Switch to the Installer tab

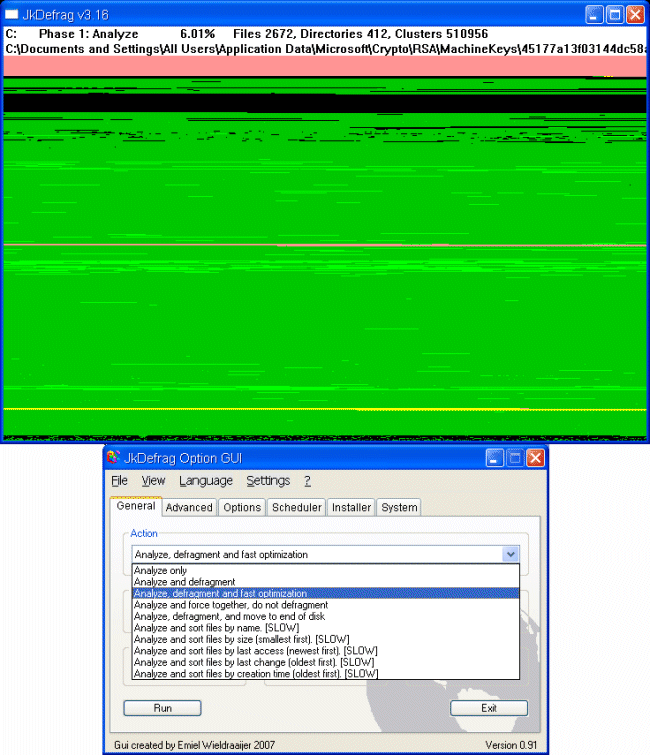point(351,508)
